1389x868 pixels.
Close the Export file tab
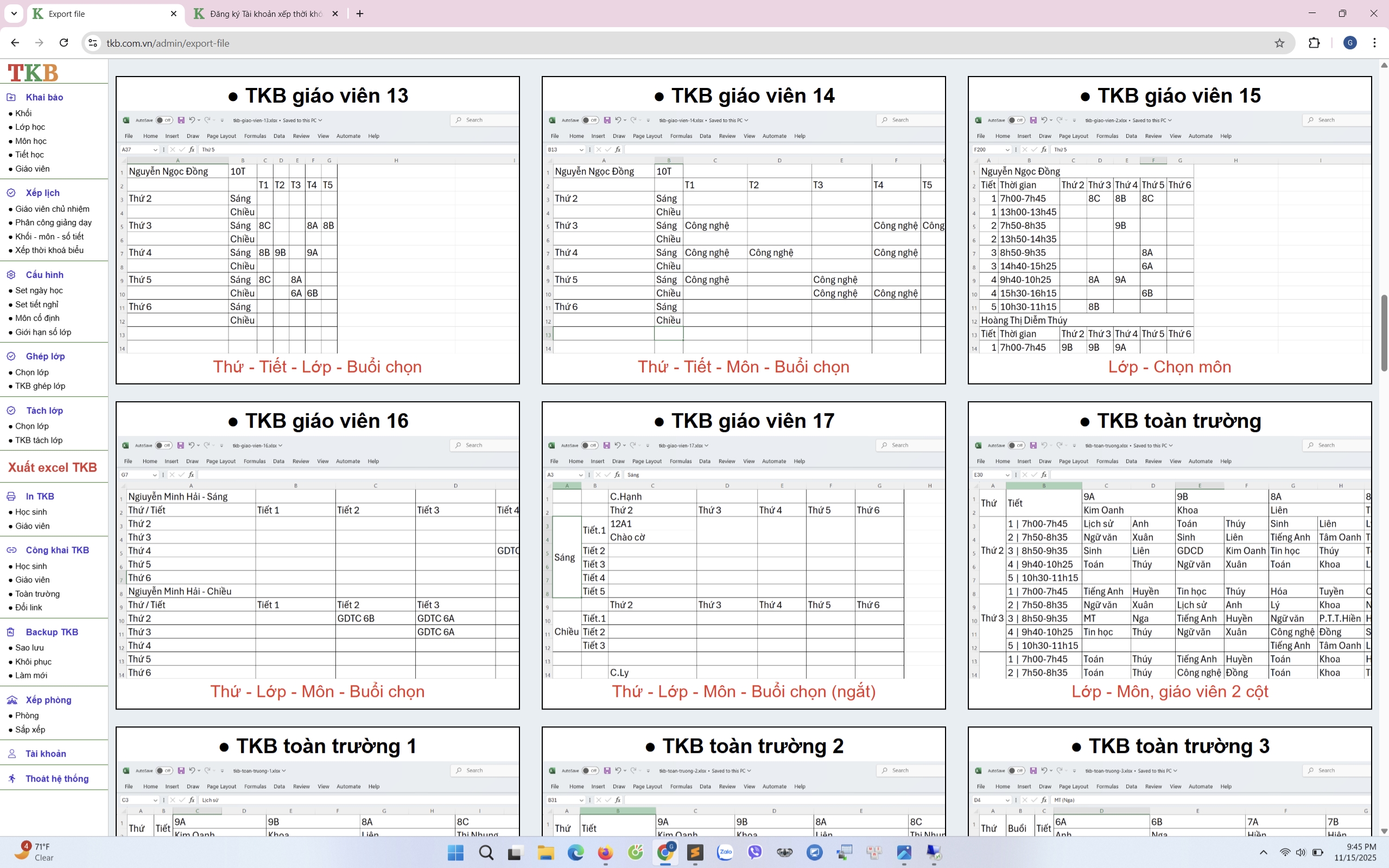pyautogui.click(x=174, y=14)
